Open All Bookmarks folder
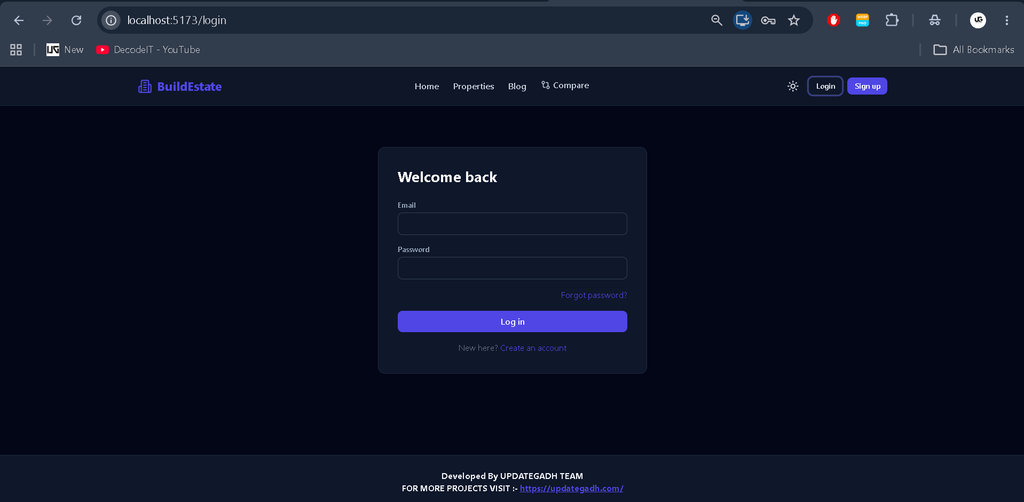 pyautogui.click(x=974, y=50)
